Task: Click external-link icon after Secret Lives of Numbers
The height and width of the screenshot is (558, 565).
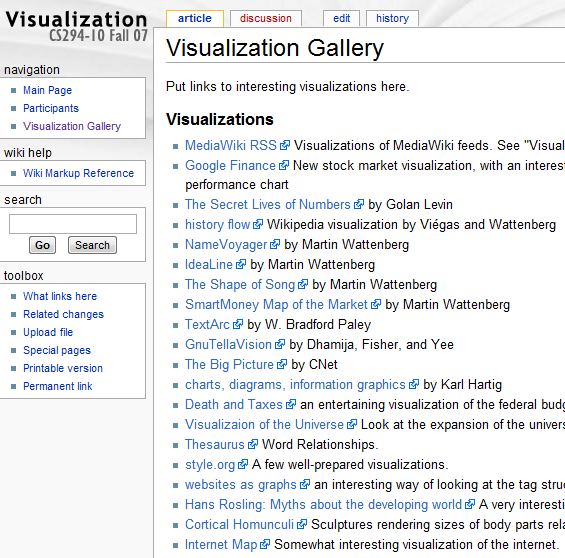Action: [x=359, y=204]
